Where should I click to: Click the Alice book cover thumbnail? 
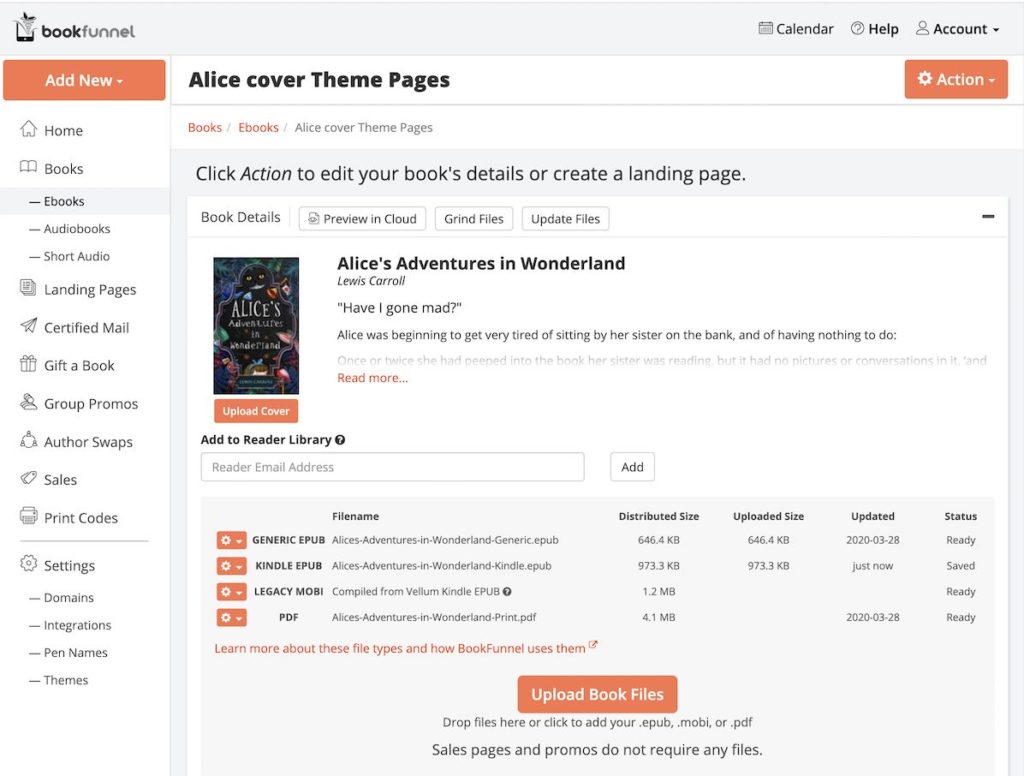(256, 325)
